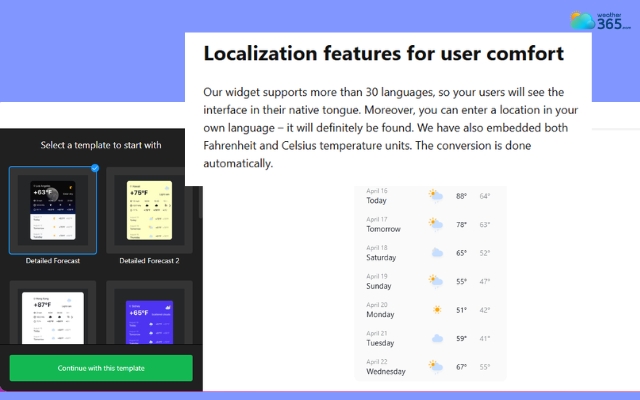Image resolution: width=640 pixels, height=400 pixels.
Task: Click the partly cloudy icon for Tomorrow
Action: [x=436, y=224]
